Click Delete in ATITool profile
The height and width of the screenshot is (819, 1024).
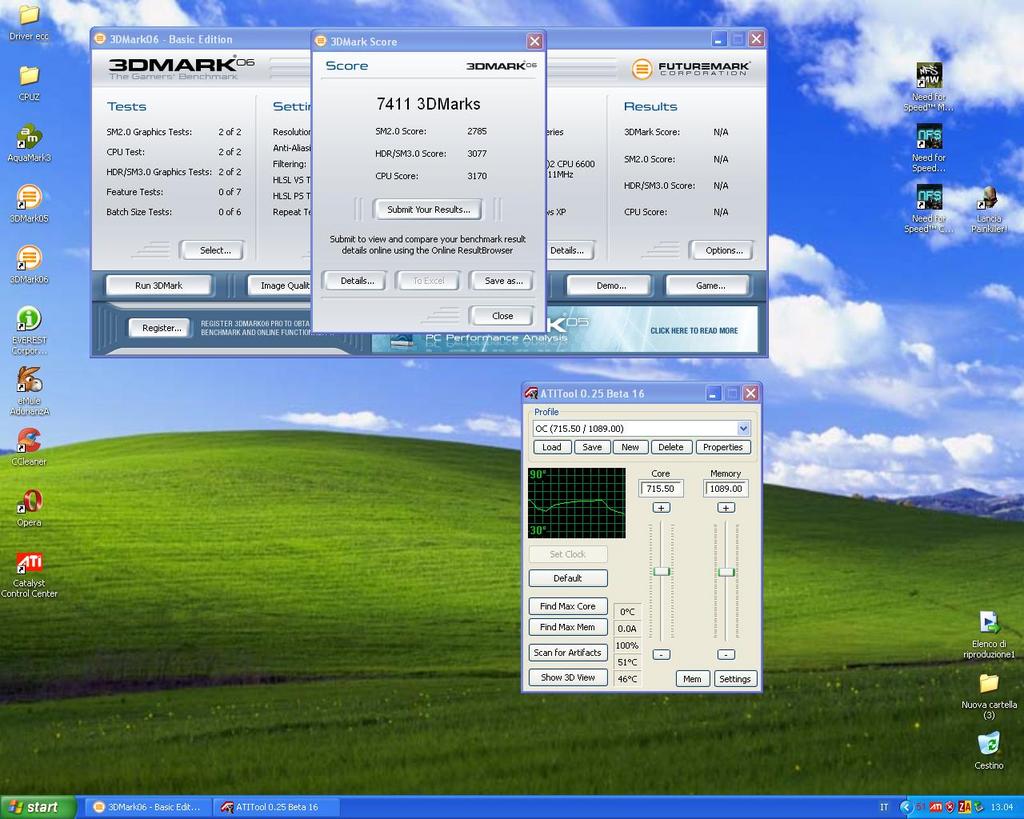click(671, 447)
